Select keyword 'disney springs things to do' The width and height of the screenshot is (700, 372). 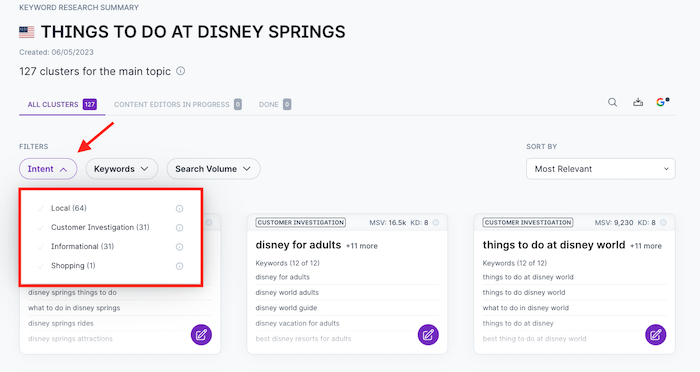coord(72,293)
